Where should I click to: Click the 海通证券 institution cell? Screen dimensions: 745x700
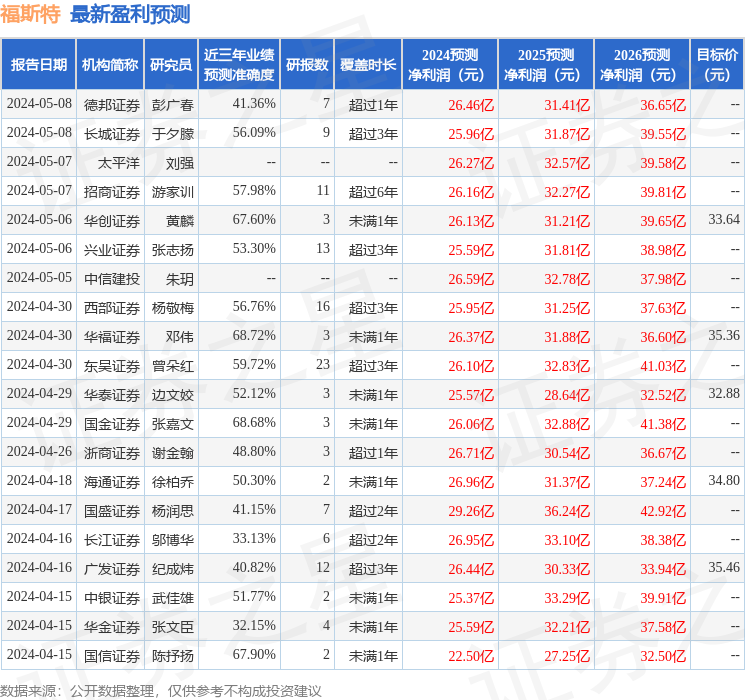click(112, 482)
